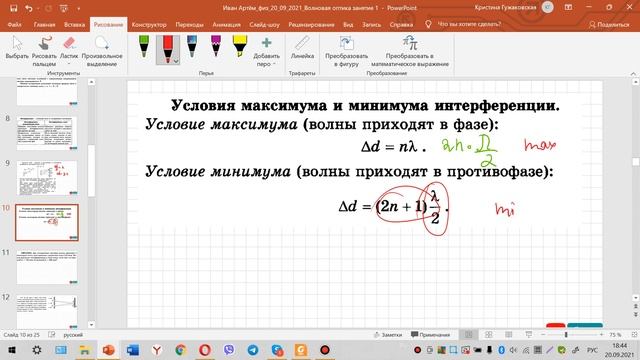Select slide 8 thumbnail
The width and height of the screenshot is (640, 360).
point(47,133)
